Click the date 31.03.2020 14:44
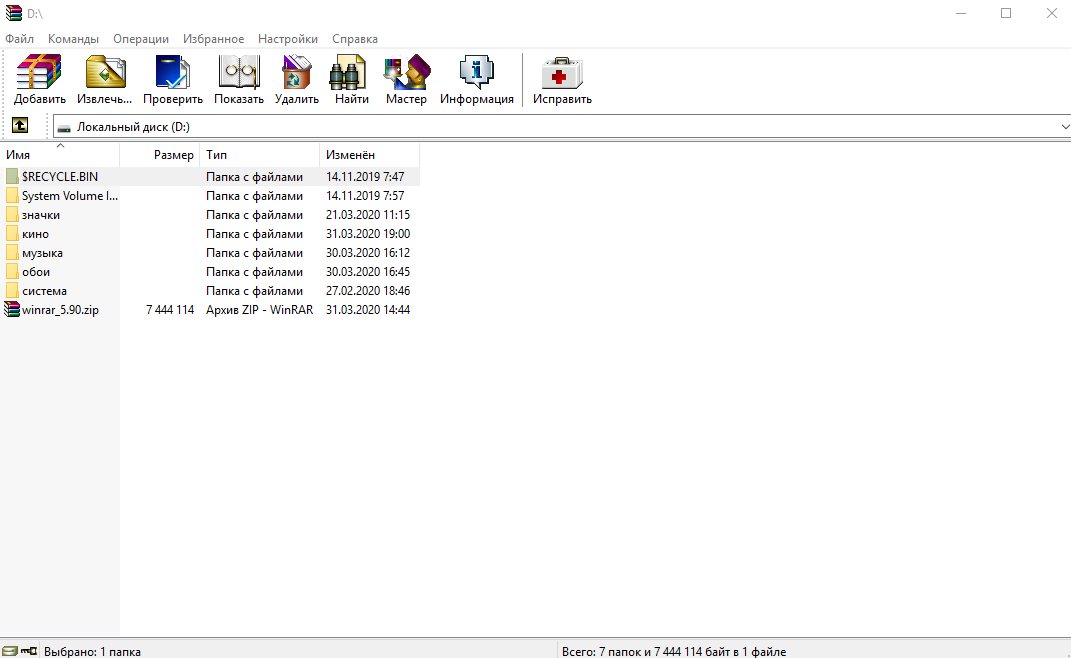1071x658 pixels. tap(368, 310)
